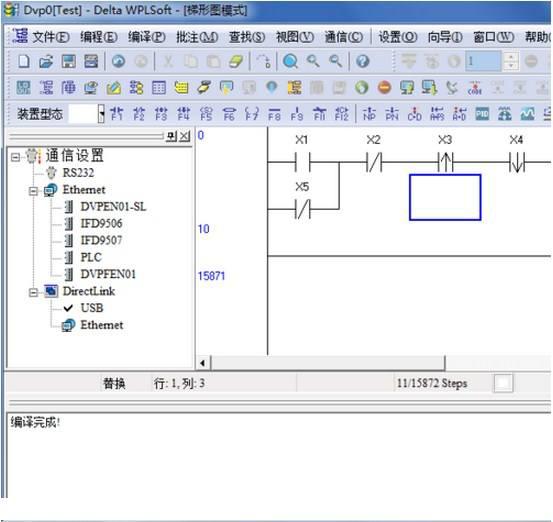Save the current project
Viewport: 553px width, 522px height.
coord(68,61)
